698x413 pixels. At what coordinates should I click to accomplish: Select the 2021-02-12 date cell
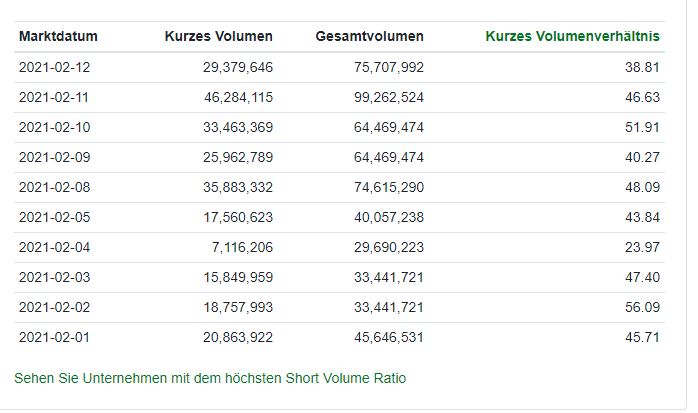(54, 67)
